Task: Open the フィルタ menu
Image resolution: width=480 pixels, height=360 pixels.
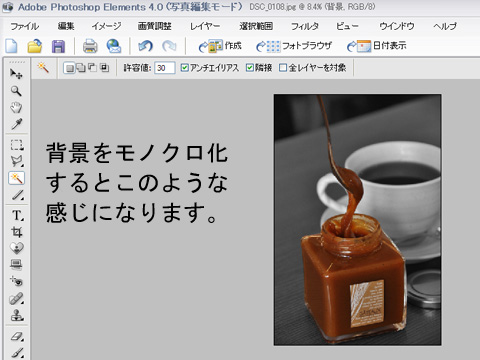Action: (x=305, y=26)
